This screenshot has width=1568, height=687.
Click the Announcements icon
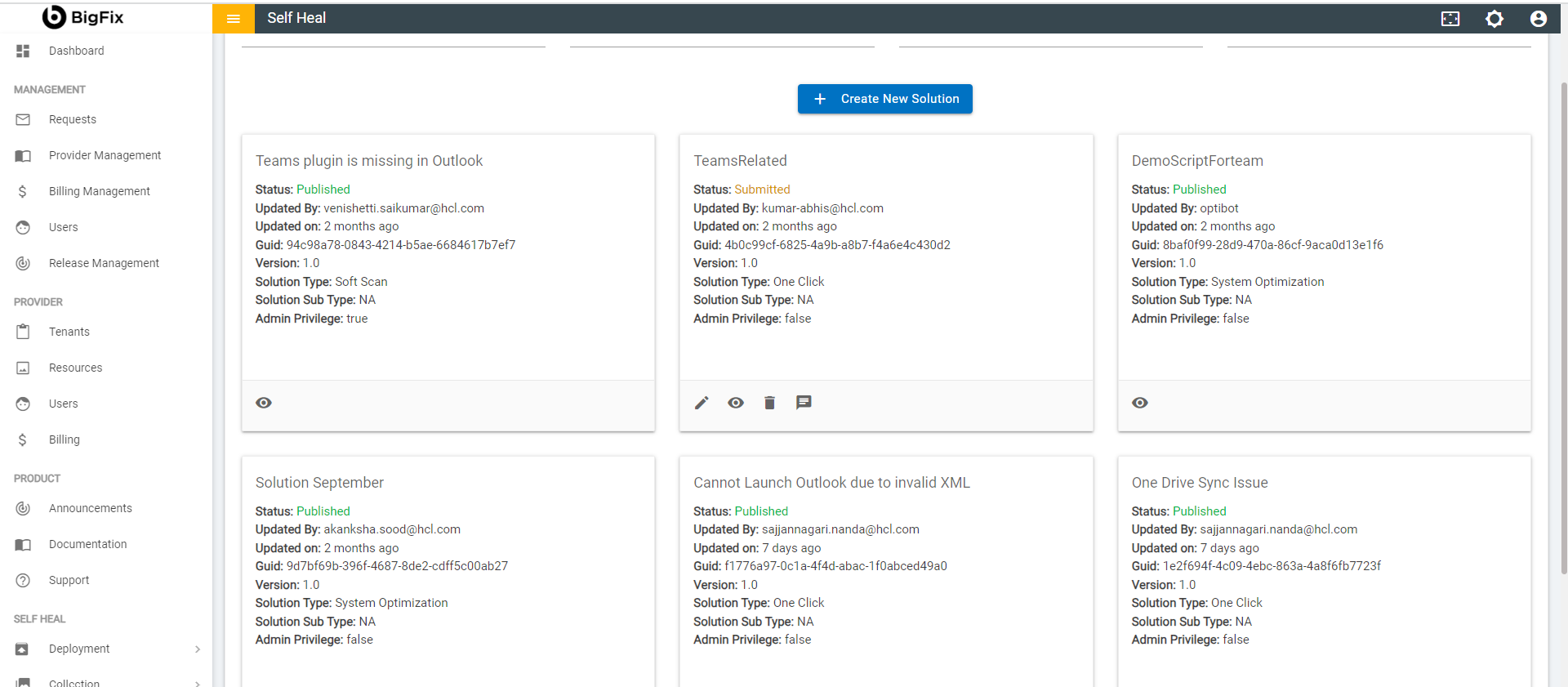pyautogui.click(x=23, y=508)
